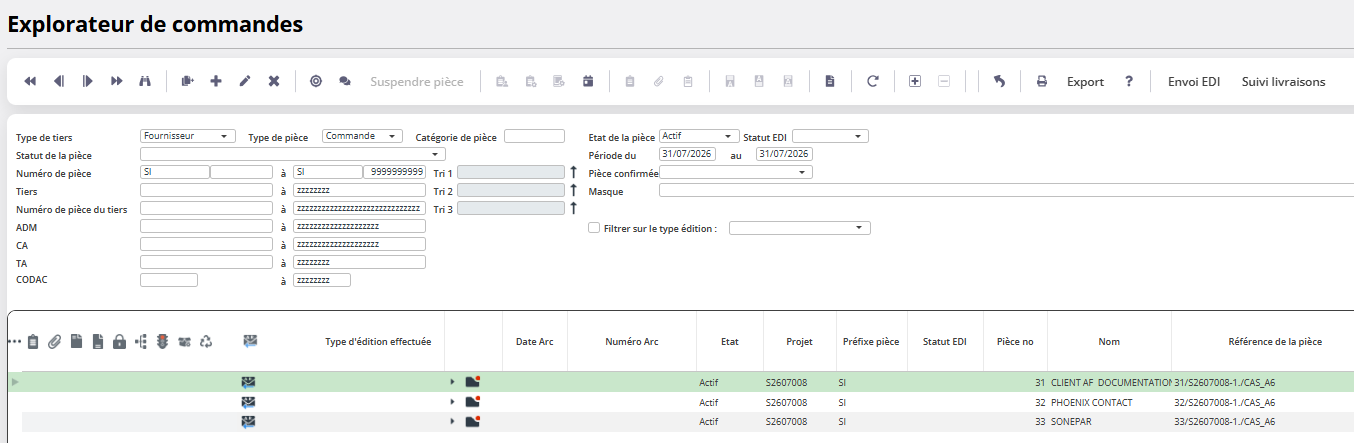1354x443 pixels.
Task: Open the type édition filter dropdown
Action: coord(800,228)
